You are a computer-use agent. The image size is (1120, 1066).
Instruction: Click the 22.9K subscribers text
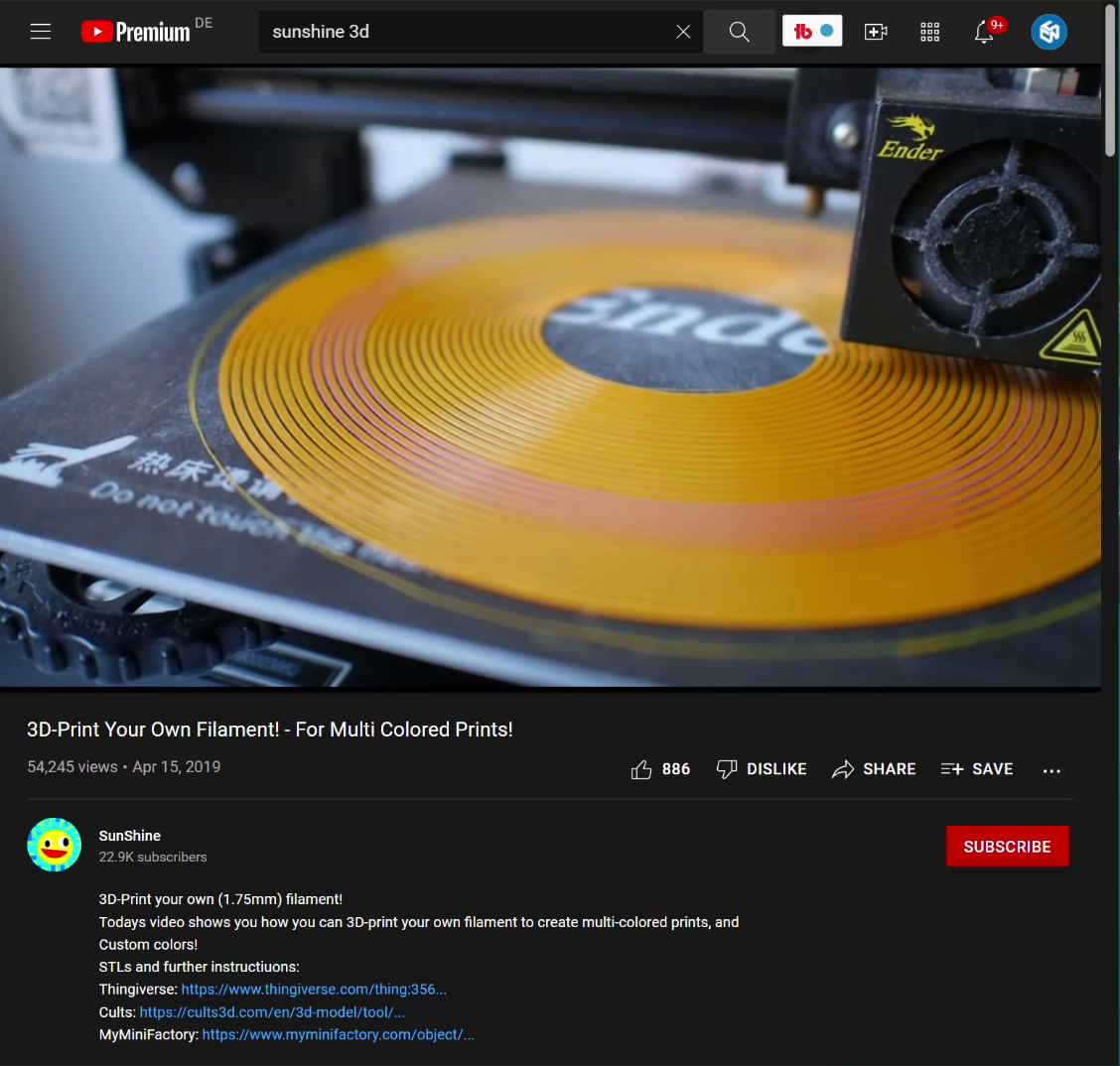pyautogui.click(x=153, y=857)
